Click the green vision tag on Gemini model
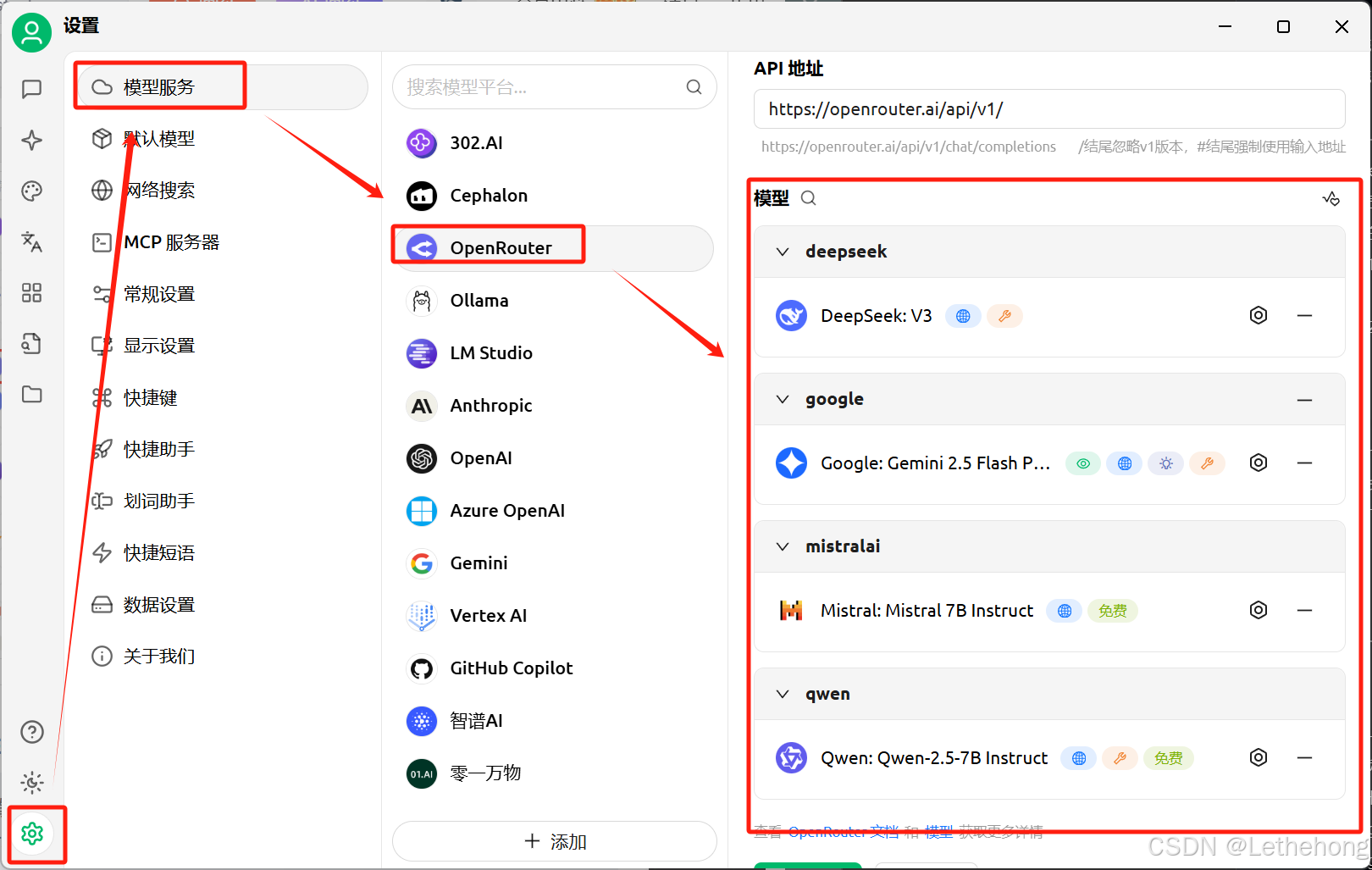 point(1083,463)
